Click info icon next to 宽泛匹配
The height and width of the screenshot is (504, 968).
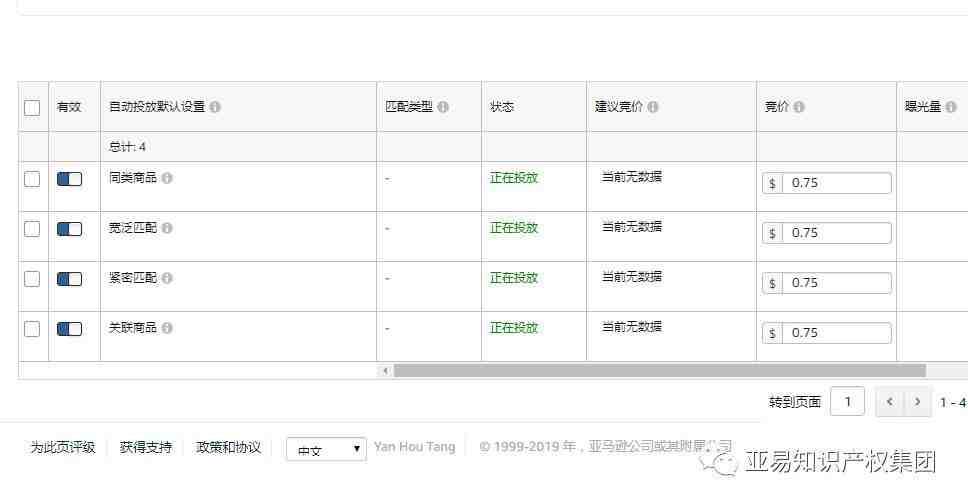point(167,228)
